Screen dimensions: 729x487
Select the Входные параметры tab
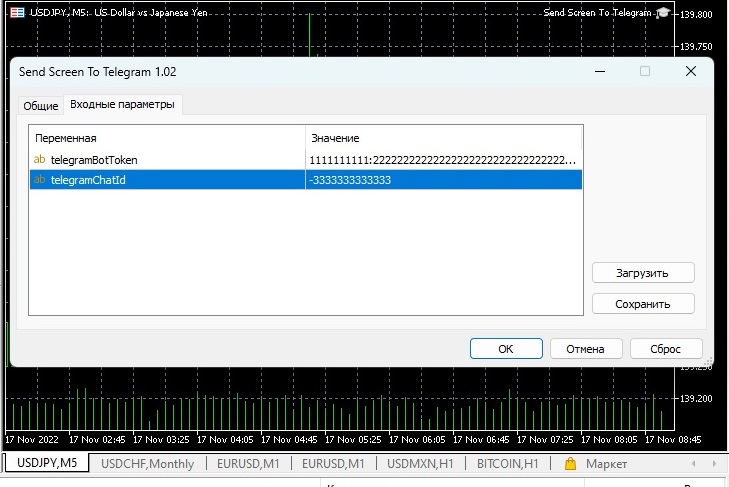123,104
